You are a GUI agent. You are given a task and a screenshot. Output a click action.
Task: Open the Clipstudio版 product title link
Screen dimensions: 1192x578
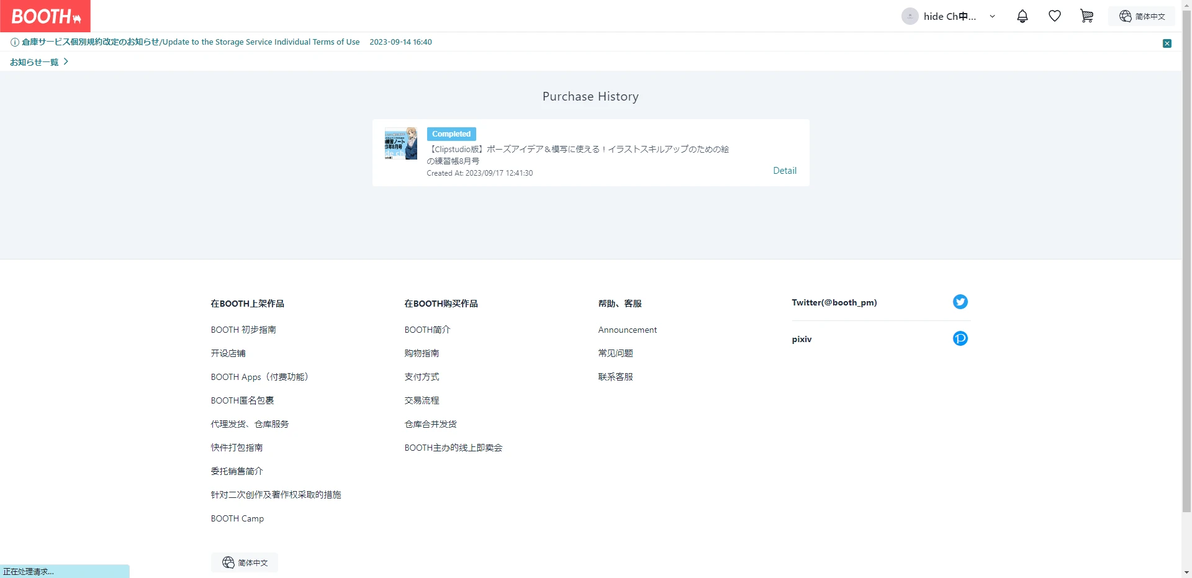click(x=578, y=155)
